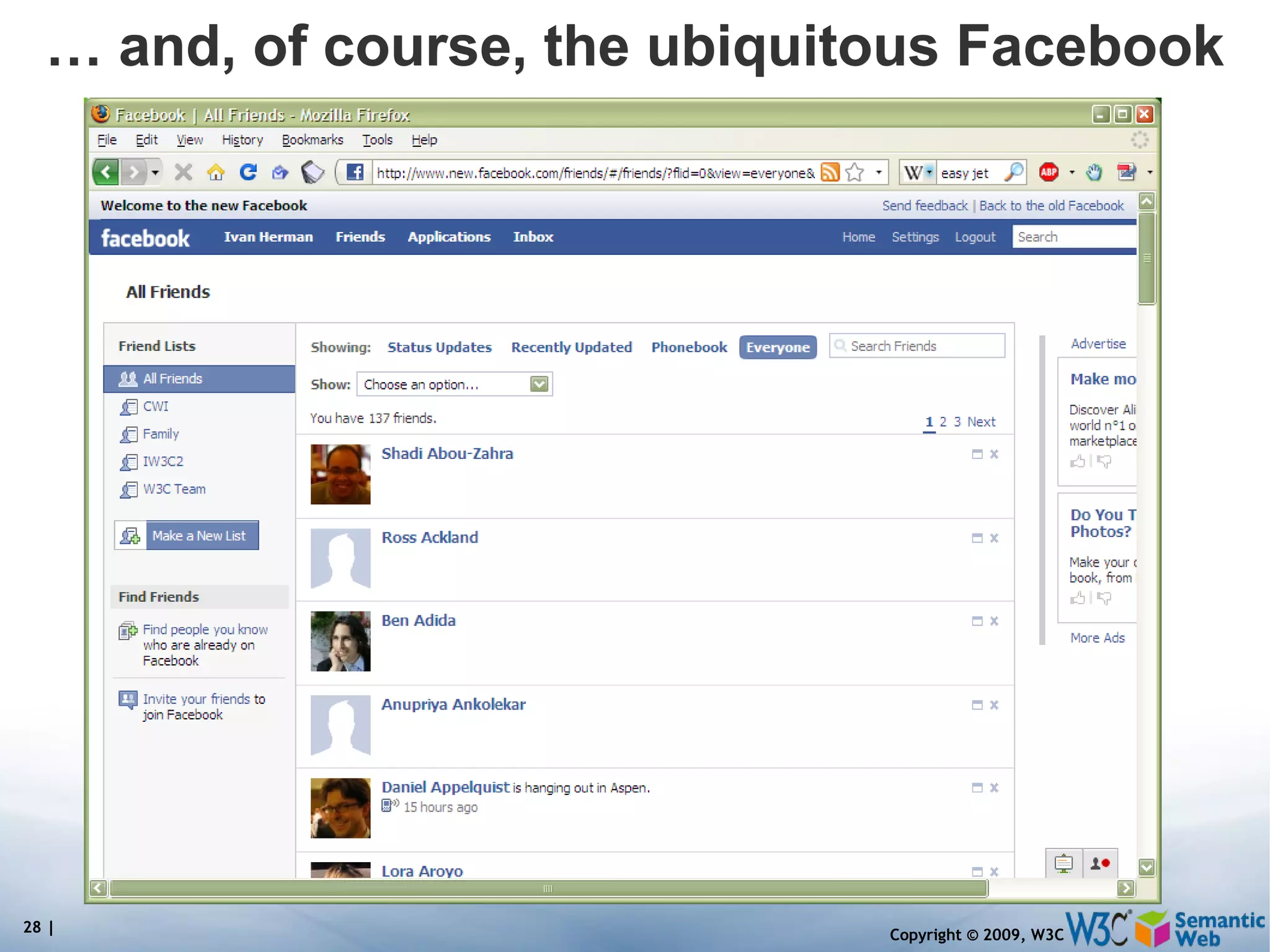This screenshot has height=952, width=1270.
Task: Switch to the Phonebook view
Action: [x=689, y=347]
